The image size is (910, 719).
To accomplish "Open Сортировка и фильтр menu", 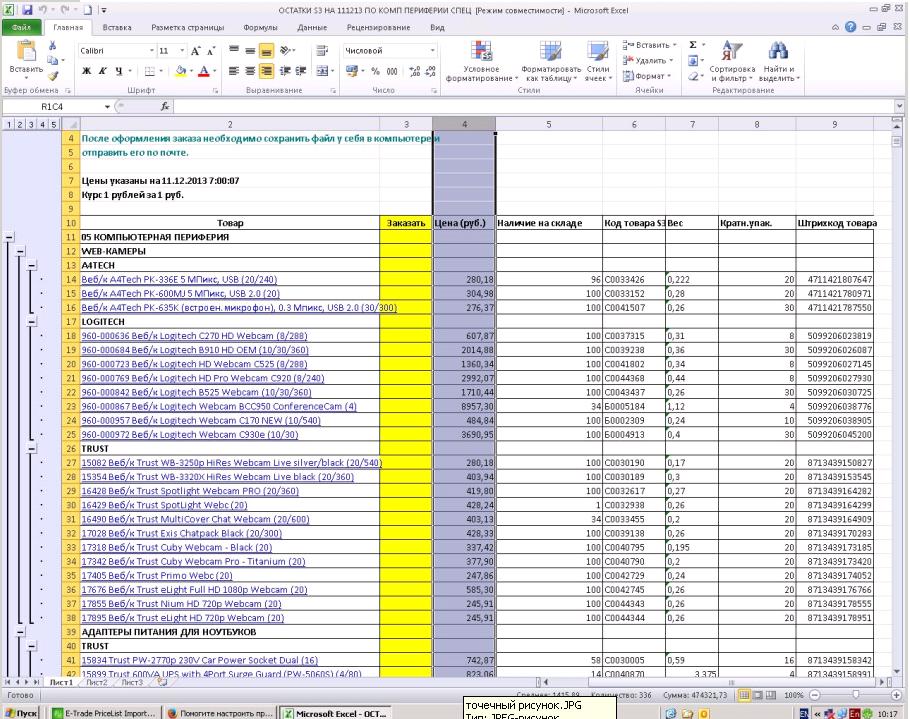I will point(732,62).
